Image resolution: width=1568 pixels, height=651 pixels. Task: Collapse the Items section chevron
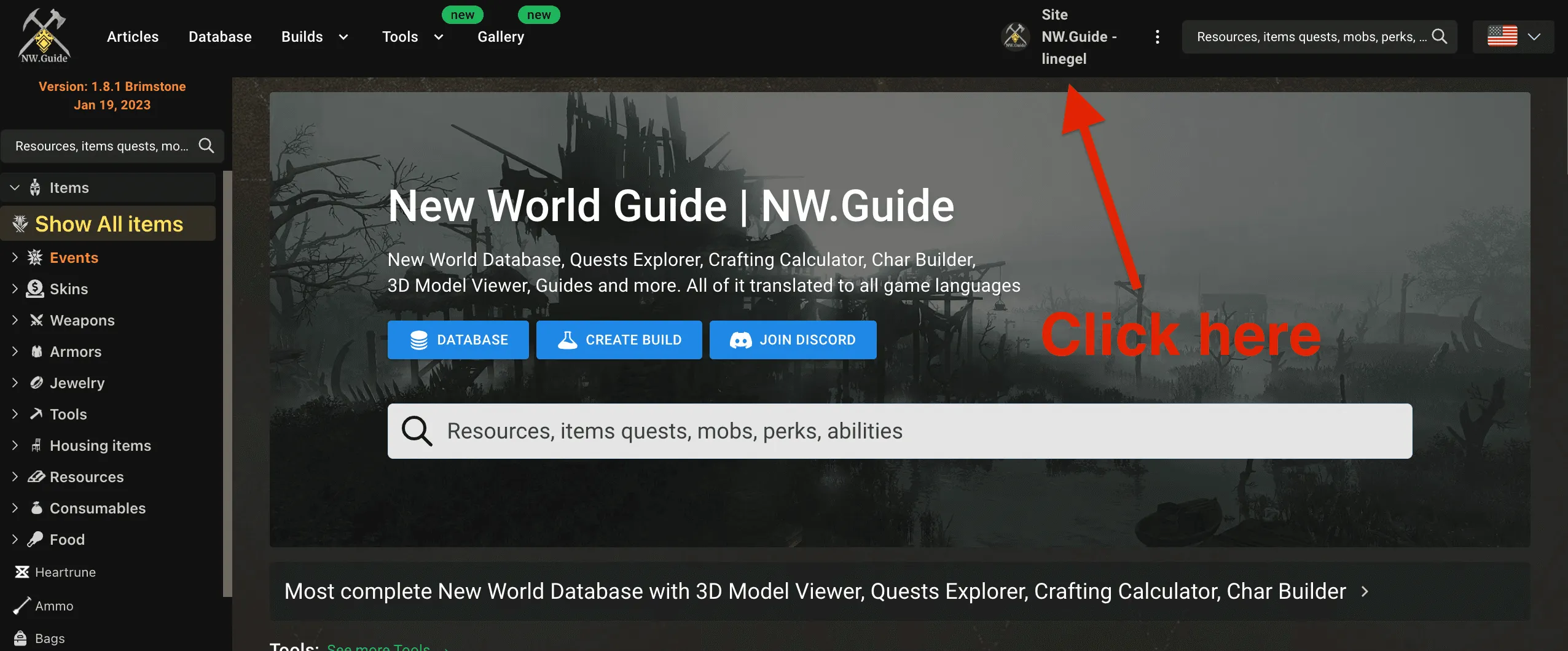(15, 187)
